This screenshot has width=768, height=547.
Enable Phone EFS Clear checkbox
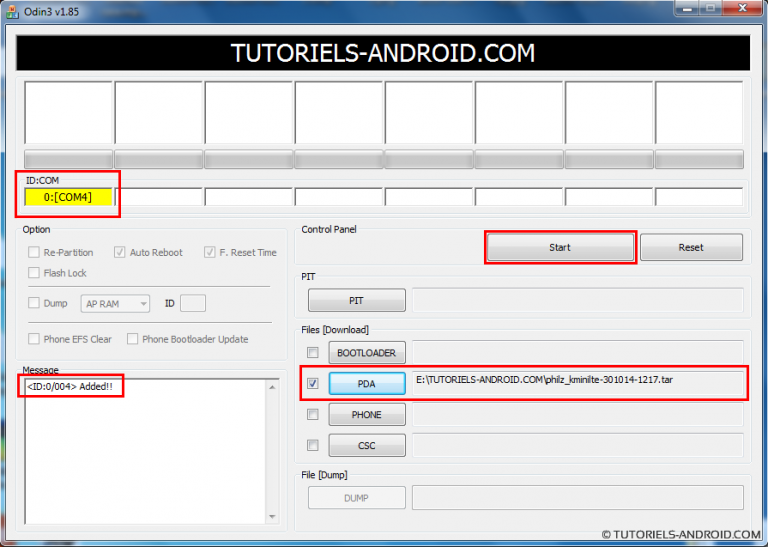pyautogui.click(x=34, y=339)
